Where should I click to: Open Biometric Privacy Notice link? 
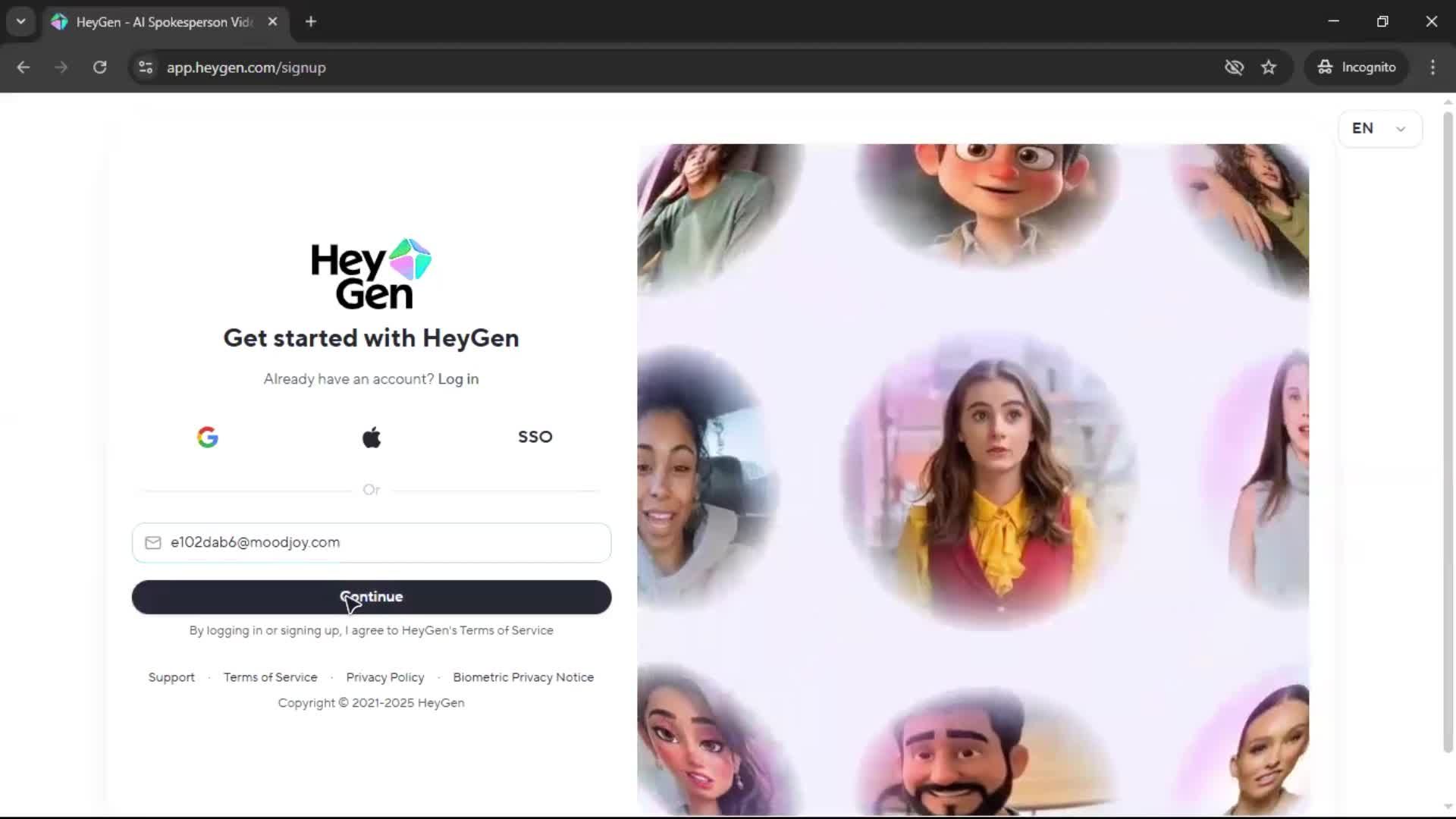pos(523,677)
